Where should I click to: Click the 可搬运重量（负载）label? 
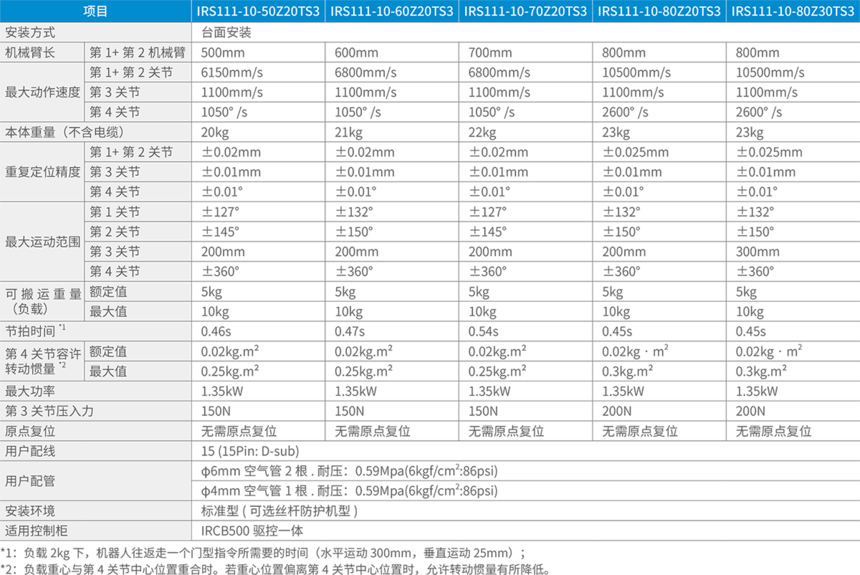[x=42, y=301]
